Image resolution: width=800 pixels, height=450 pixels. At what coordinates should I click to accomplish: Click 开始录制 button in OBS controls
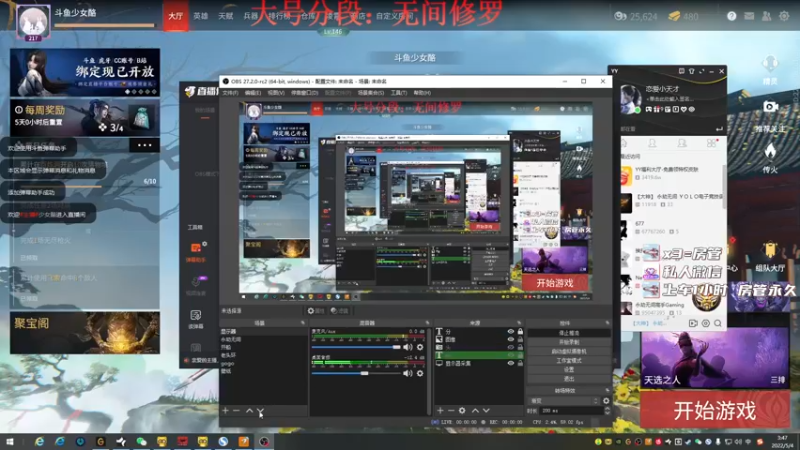click(569, 342)
